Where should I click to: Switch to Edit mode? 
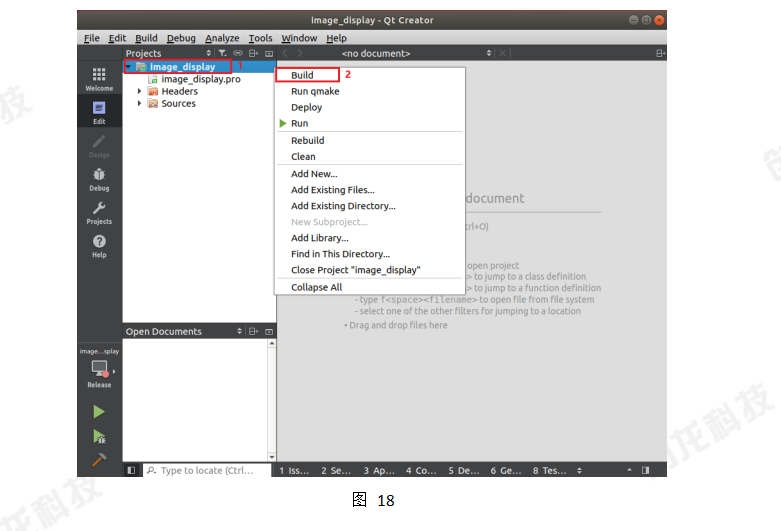coord(99,113)
